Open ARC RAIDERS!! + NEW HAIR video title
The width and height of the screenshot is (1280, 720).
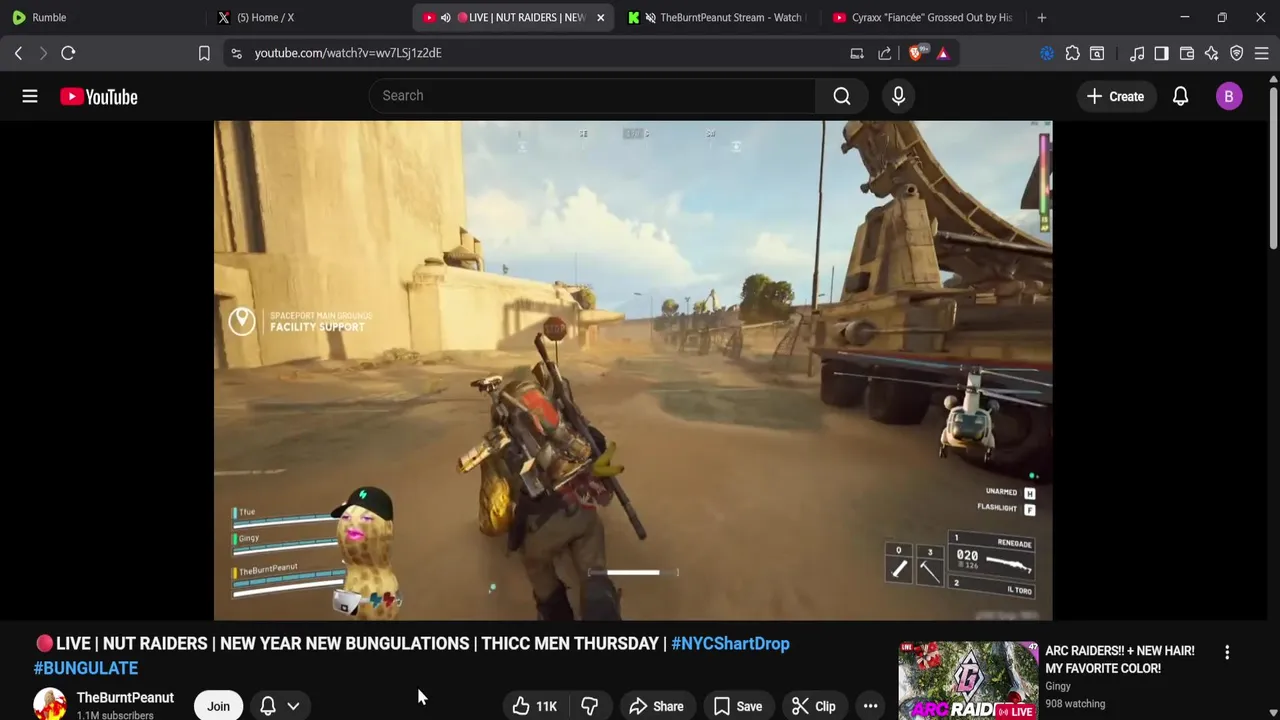point(1120,659)
